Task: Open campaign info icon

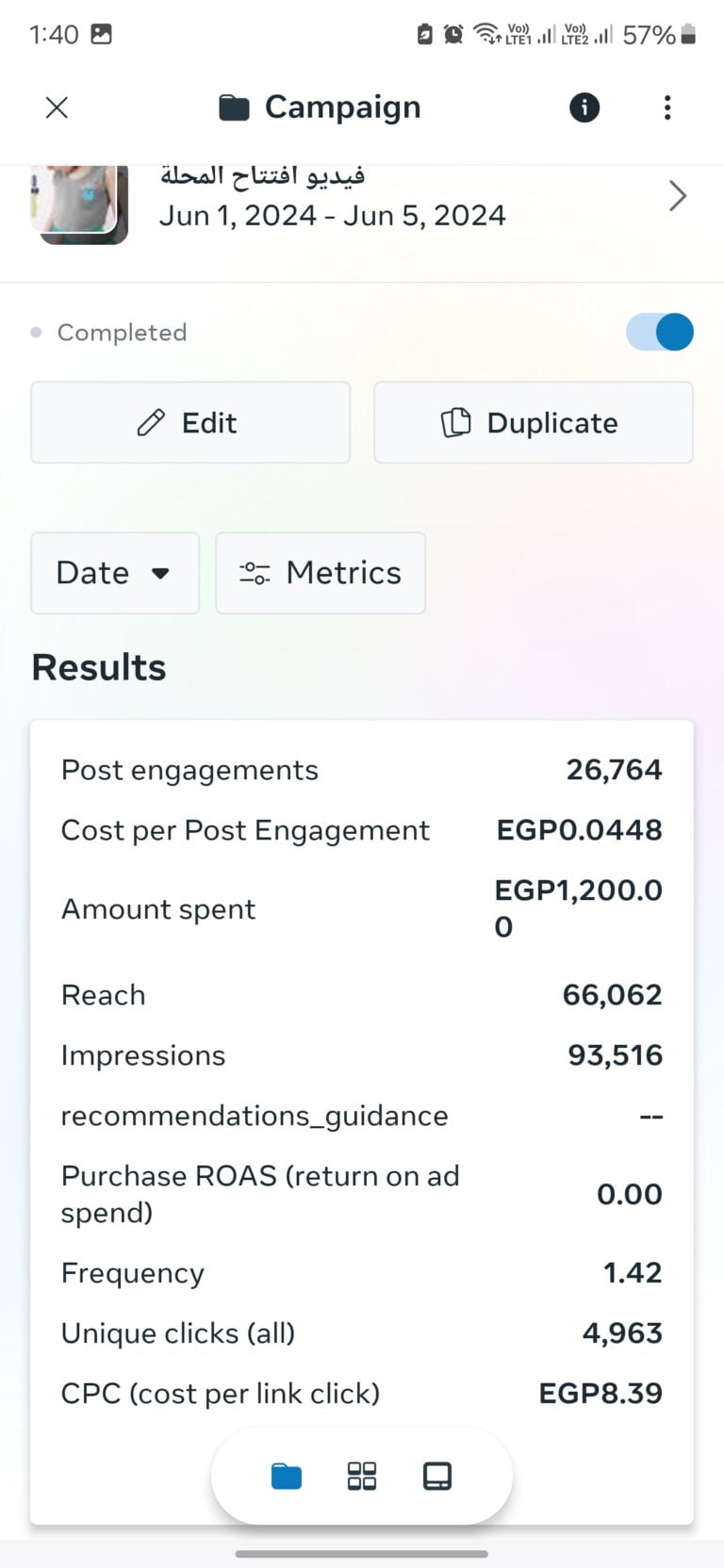Action: coord(584,107)
